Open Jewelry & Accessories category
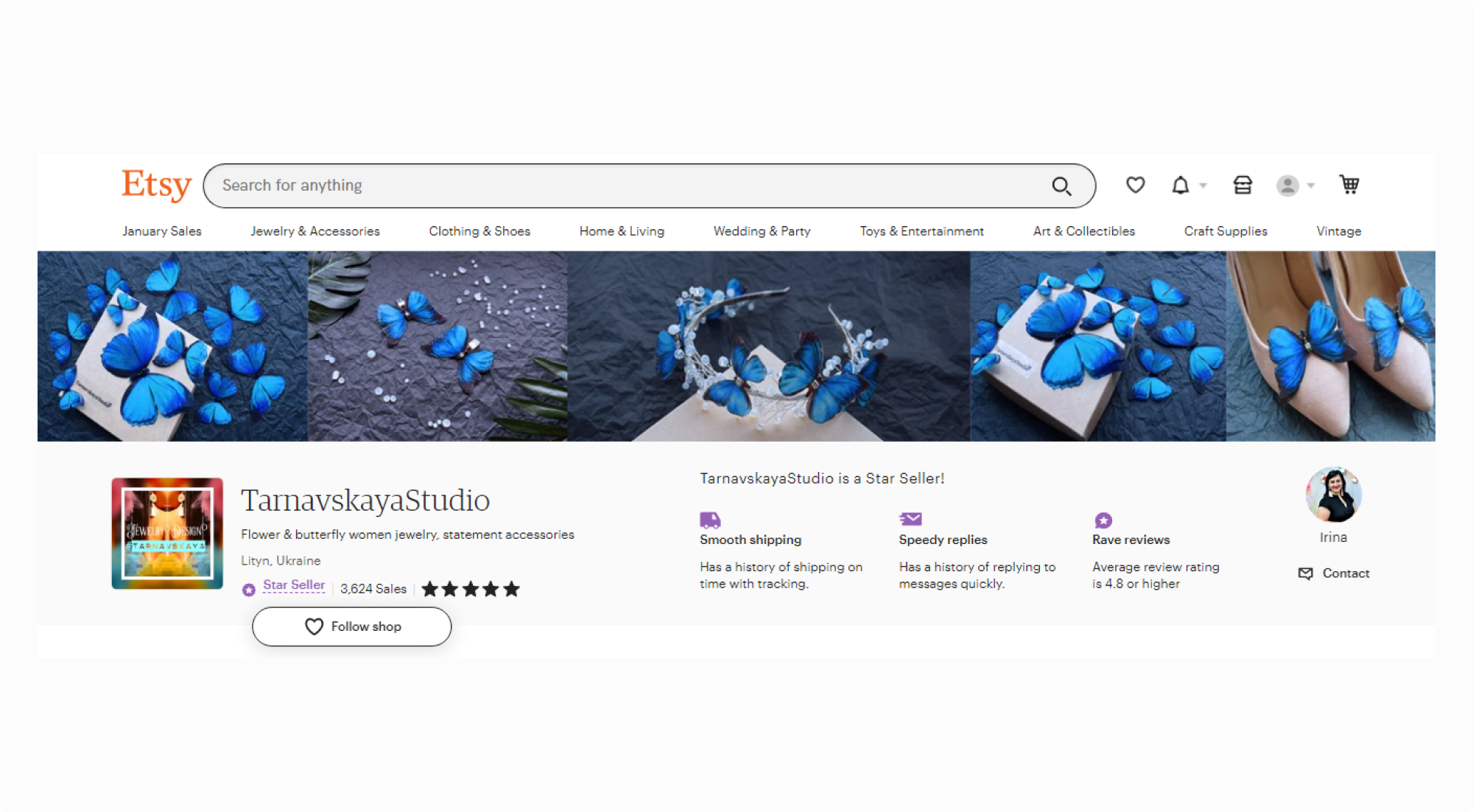The height and width of the screenshot is (812, 1473). tap(315, 231)
